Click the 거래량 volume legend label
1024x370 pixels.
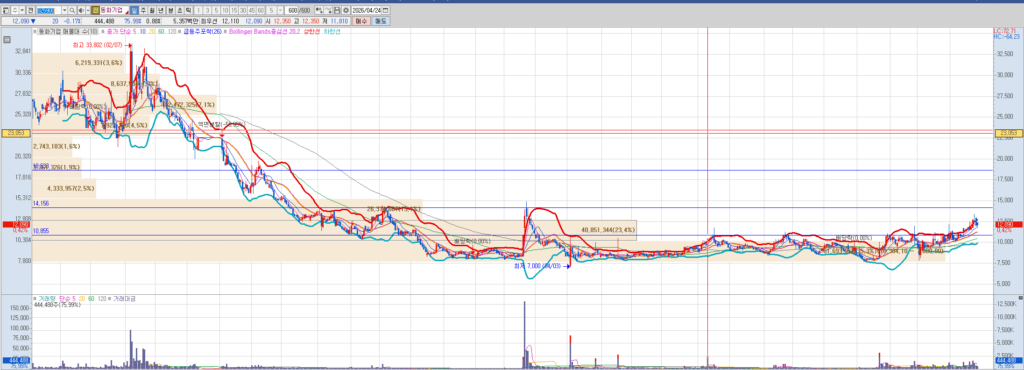(47, 298)
